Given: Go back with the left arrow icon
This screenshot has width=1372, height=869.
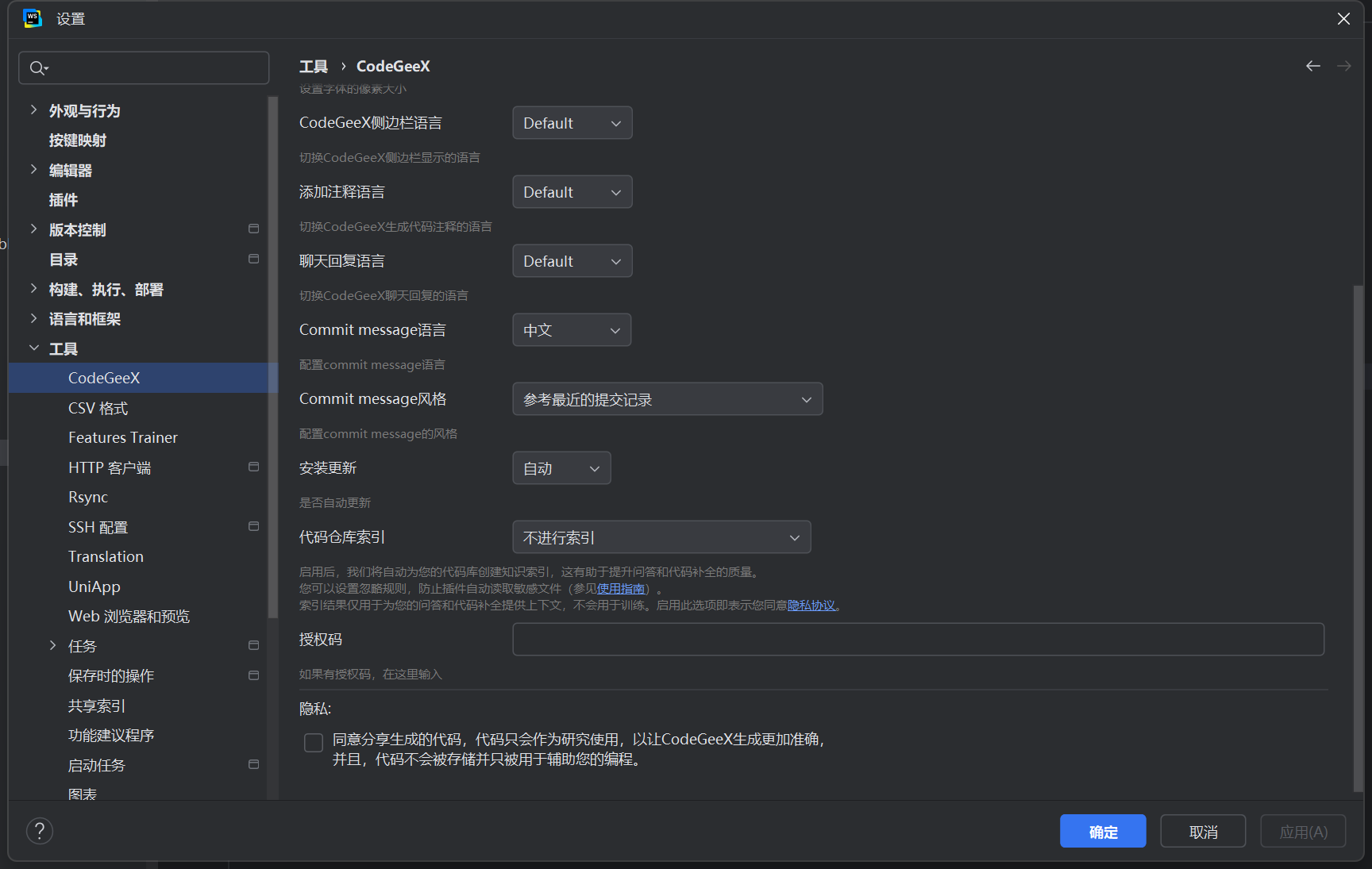Looking at the screenshot, I should click(1313, 66).
